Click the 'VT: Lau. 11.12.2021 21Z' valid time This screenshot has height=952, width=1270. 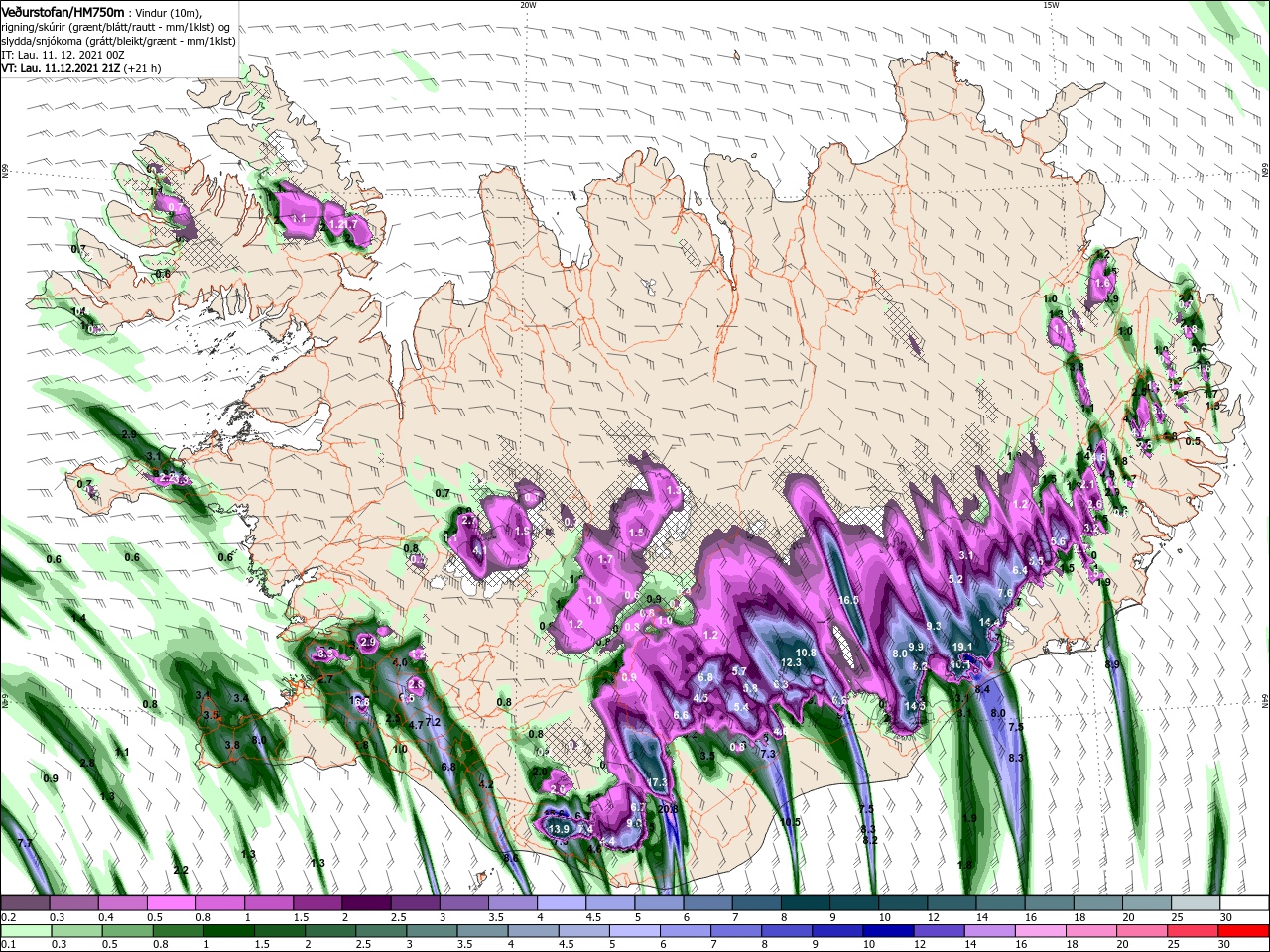(61, 68)
